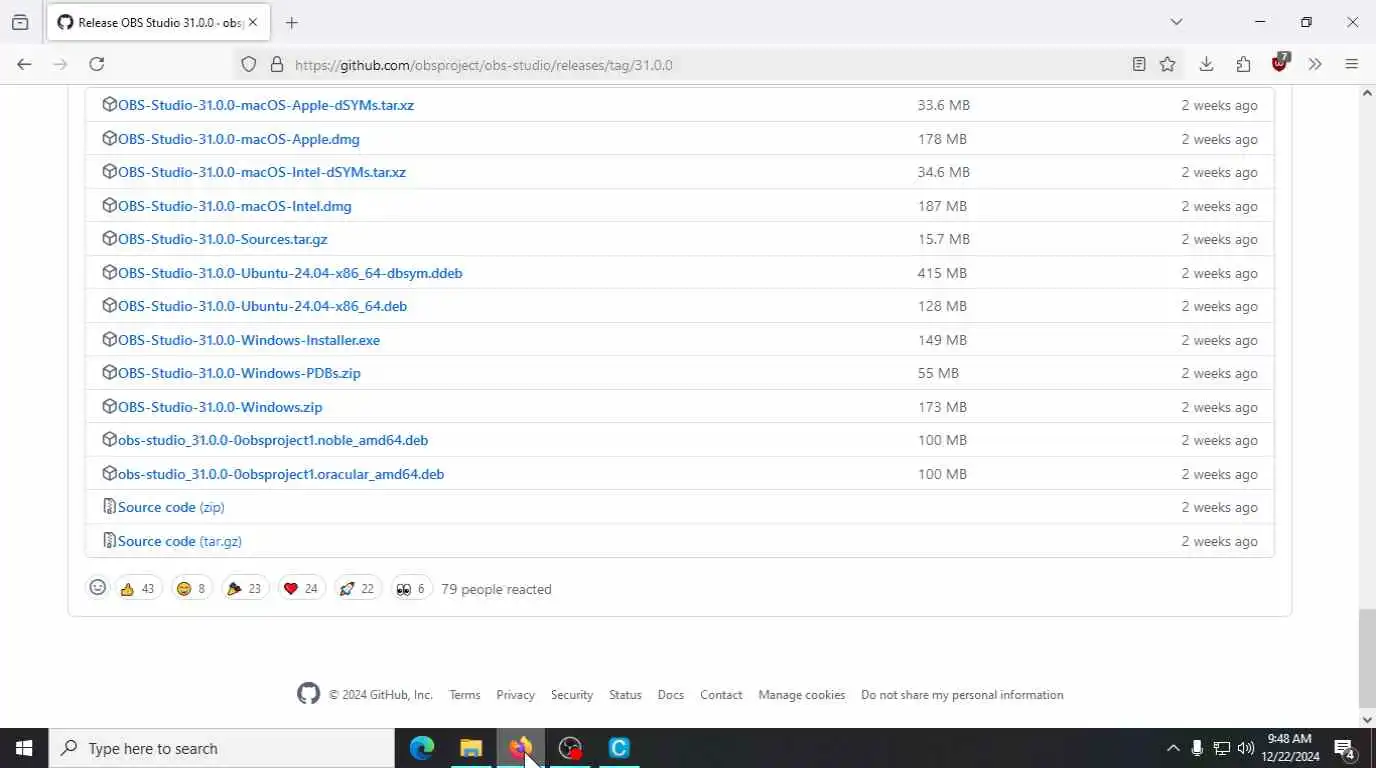This screenshot has width=1376, height=768.
Task: Toggle the eyes reaction (6)
Action: click(411, 589)
